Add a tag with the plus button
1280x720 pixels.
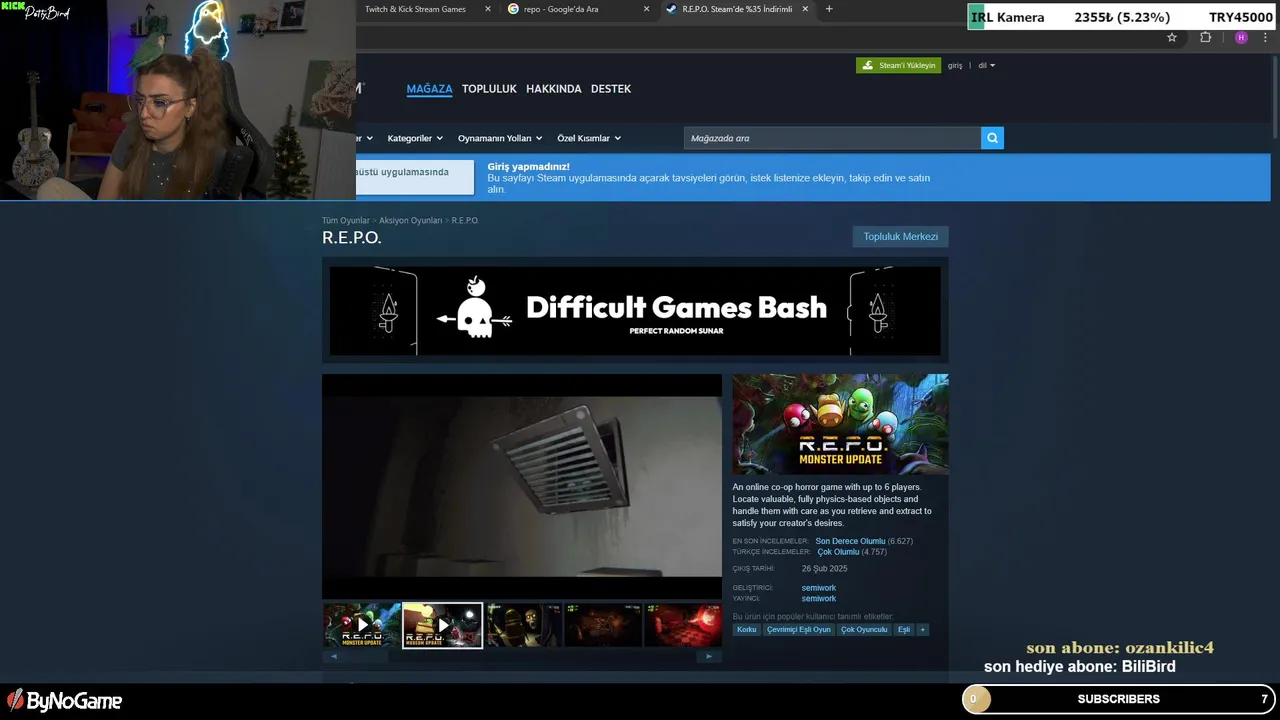pos(922,630)
